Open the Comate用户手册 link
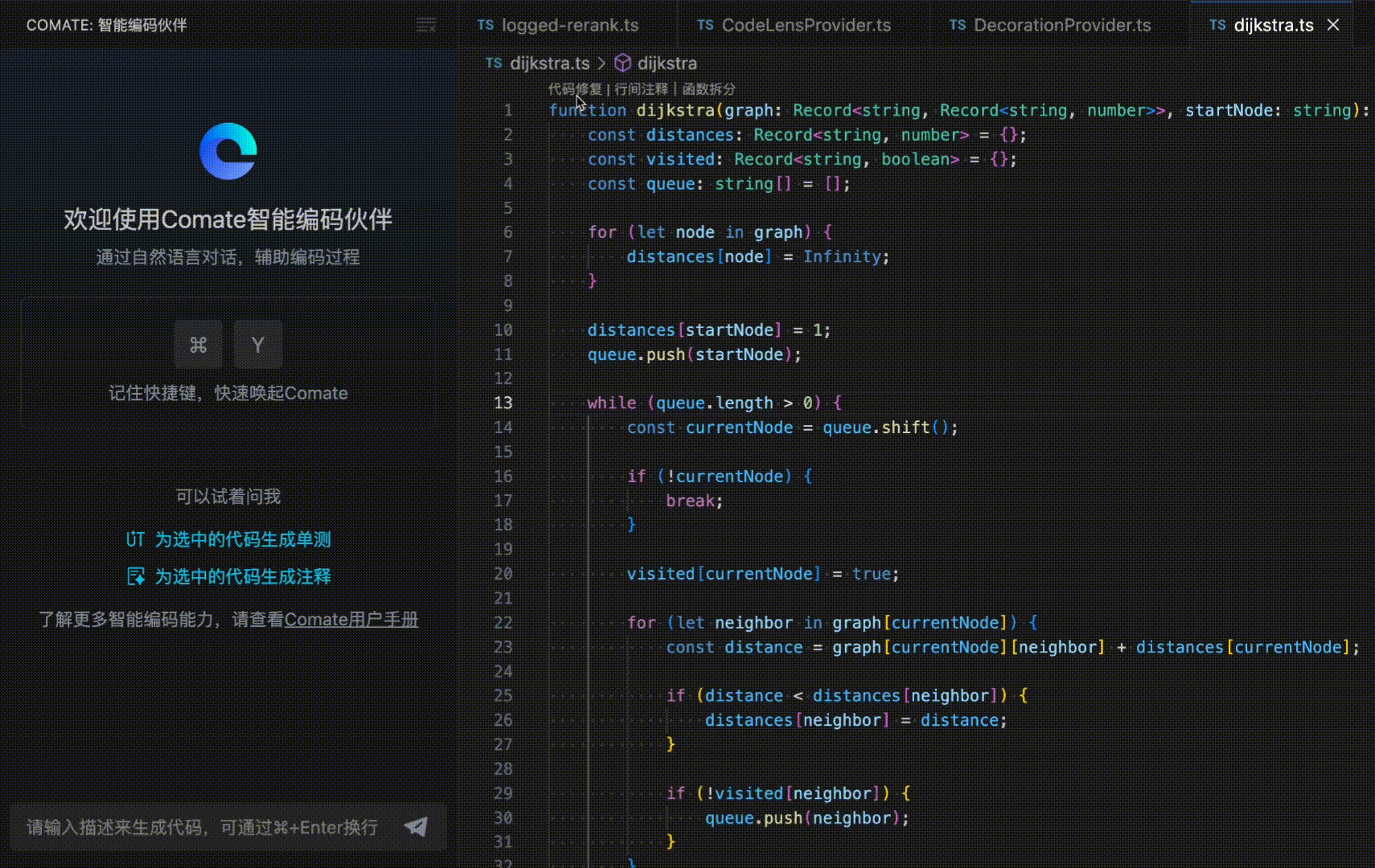The width and height of the screenshot is (1375, 868). [x=351, y=620]
